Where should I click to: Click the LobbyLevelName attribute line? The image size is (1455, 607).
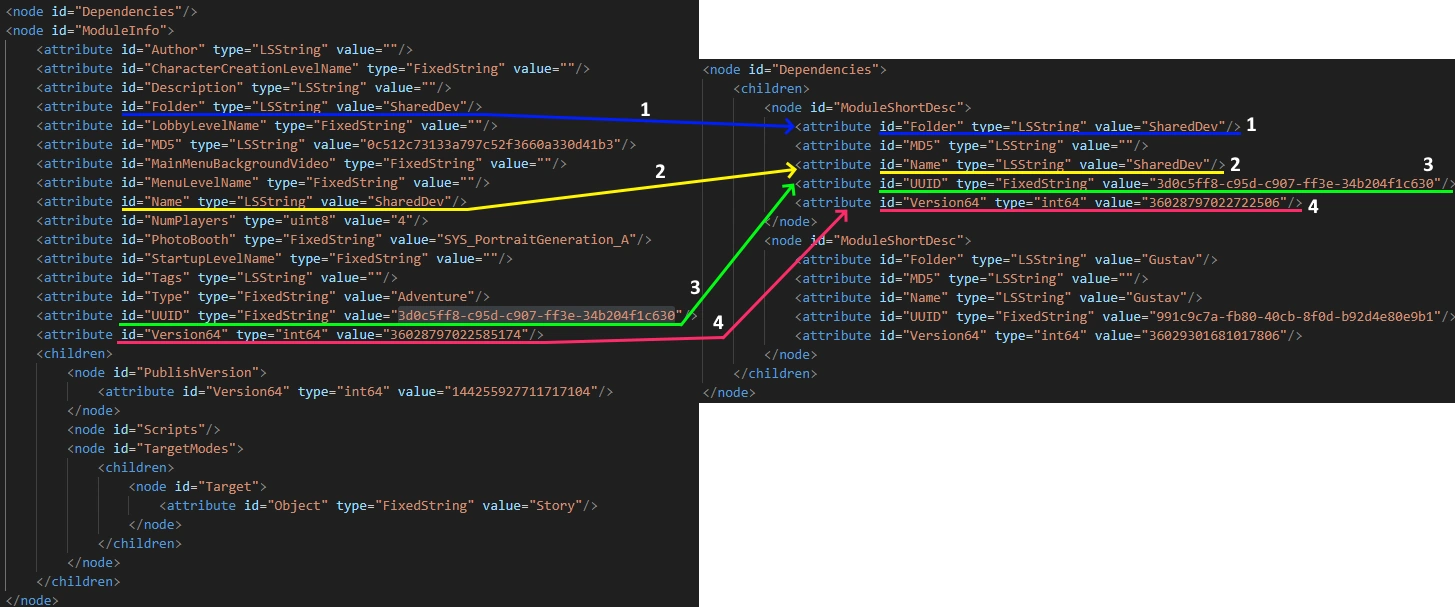click(267, 126)
